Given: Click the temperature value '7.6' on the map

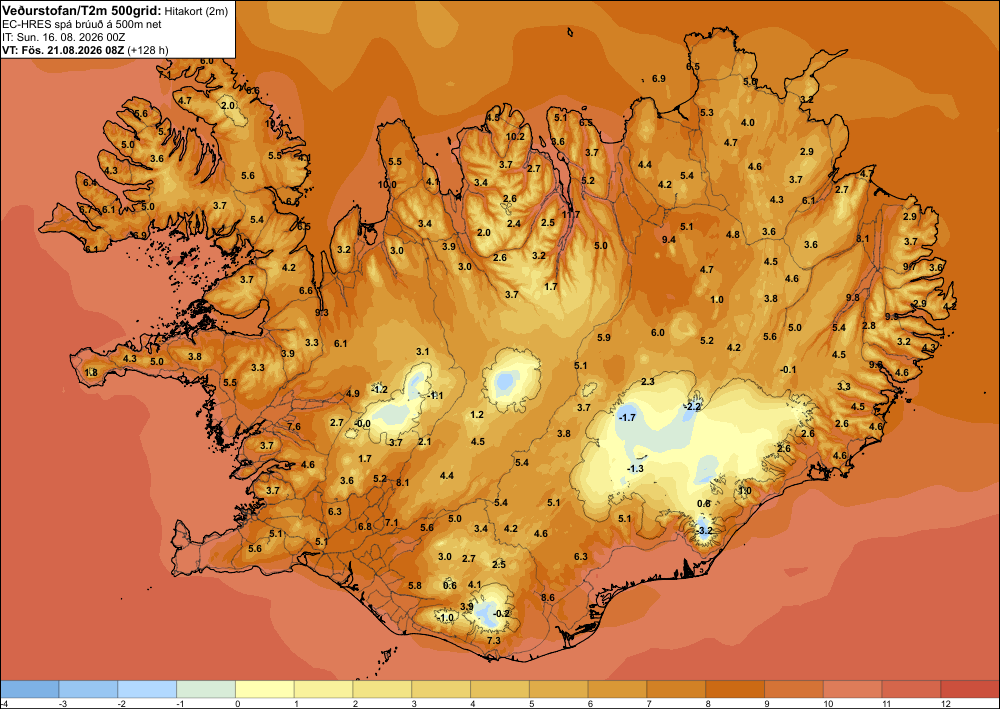Looking at the screenshot, I should pyautogui.click(x=294, y=427).
